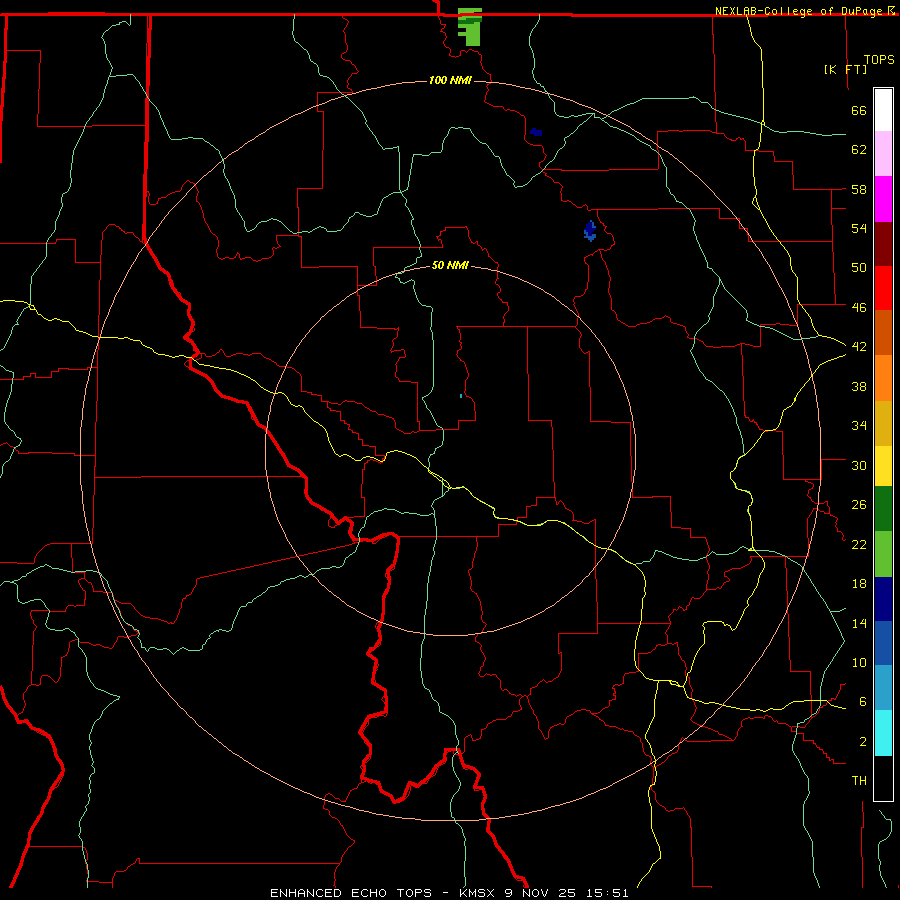
Task: Pick the cyan legend swatch
Action: point(883,733)
